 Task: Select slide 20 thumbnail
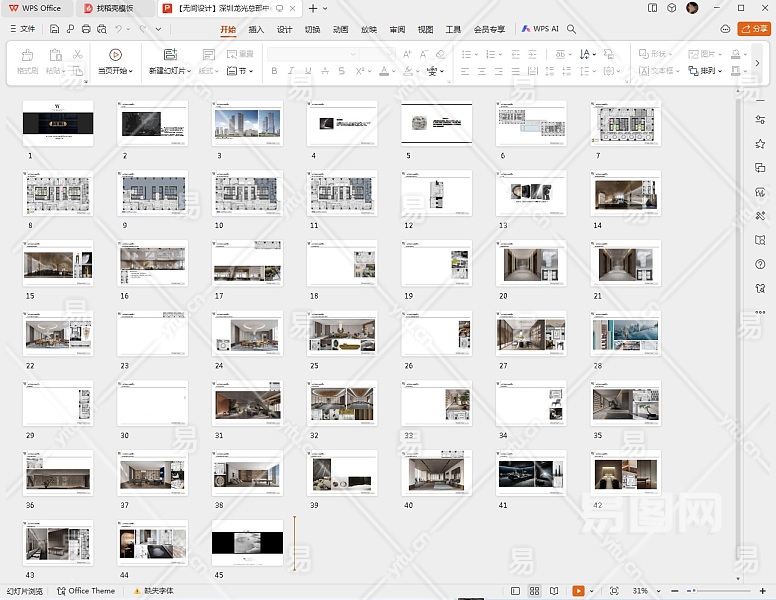pos(530,264)
